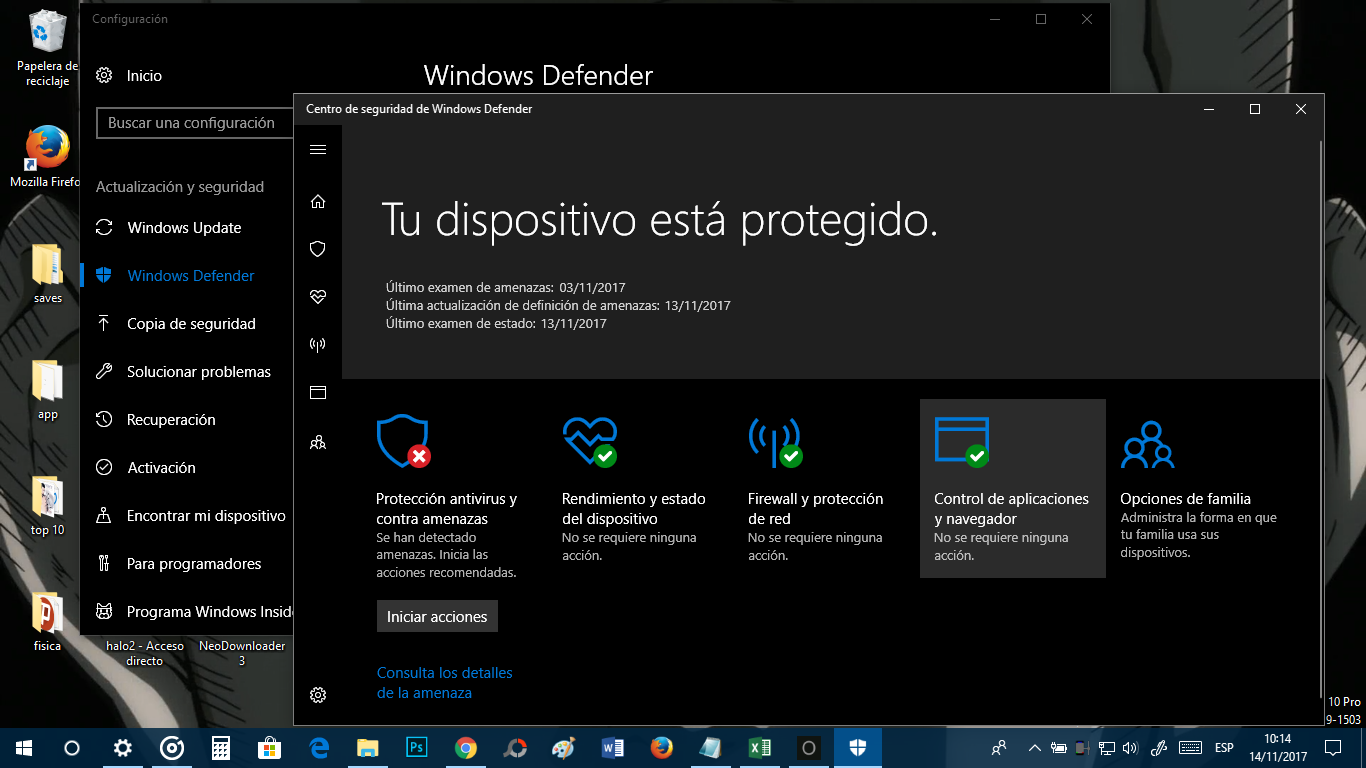Image resolution: width=1366 pixels, height=768 pixels.
Task: Go to Inicio in Configuración window
Action: [x=144, y=76]
